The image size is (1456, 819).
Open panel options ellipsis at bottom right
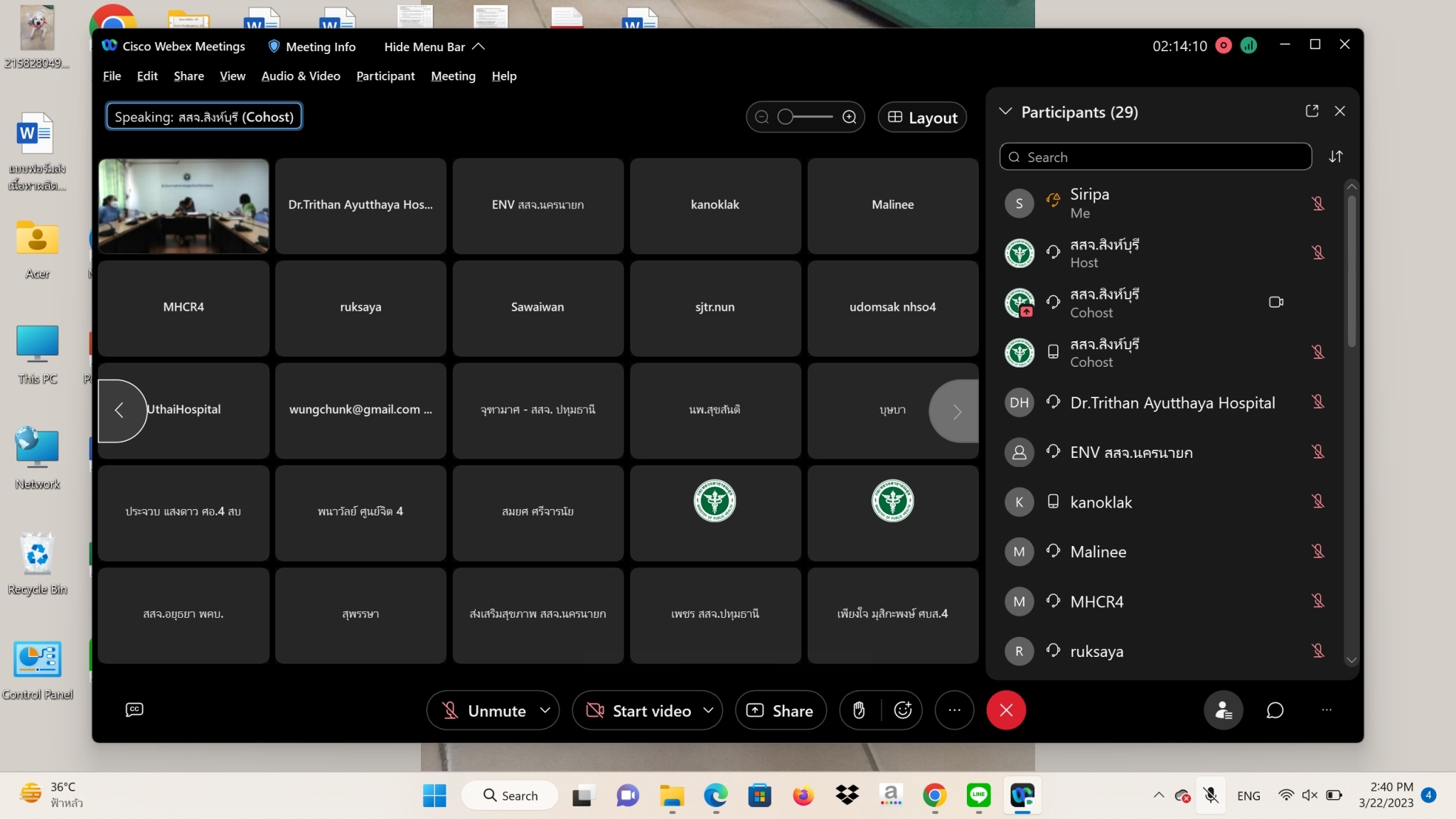point(1327,710)
